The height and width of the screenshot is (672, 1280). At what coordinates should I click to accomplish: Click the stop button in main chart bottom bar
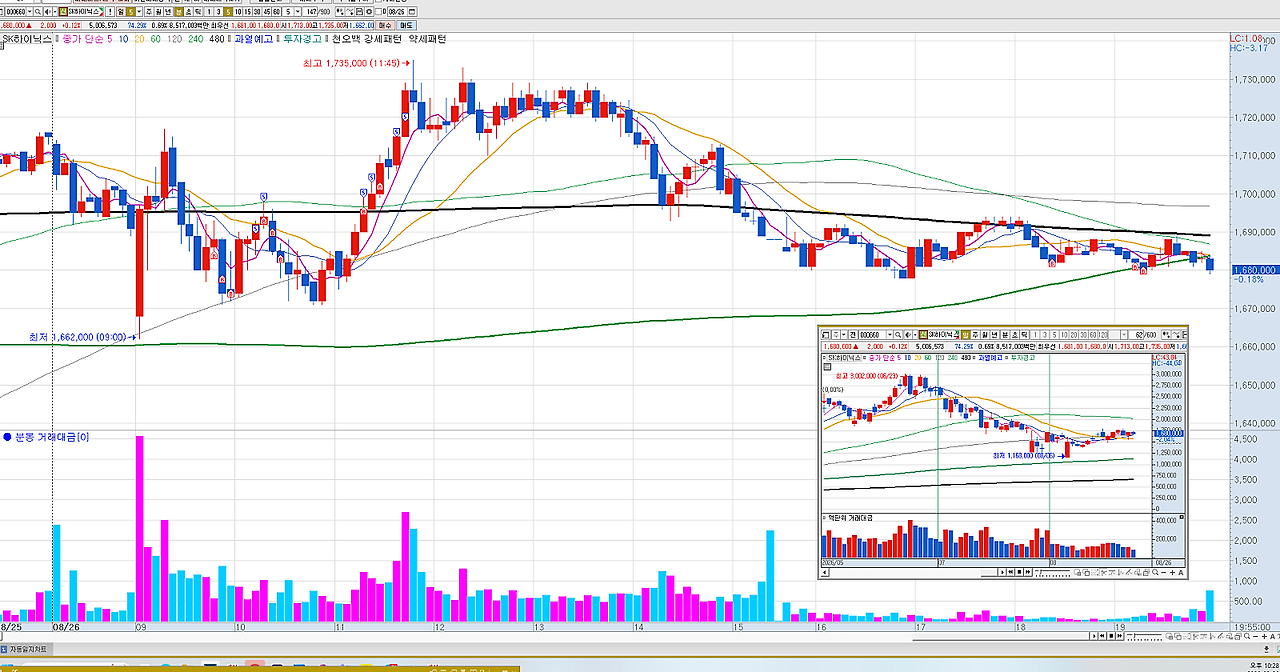point(1111,636)
